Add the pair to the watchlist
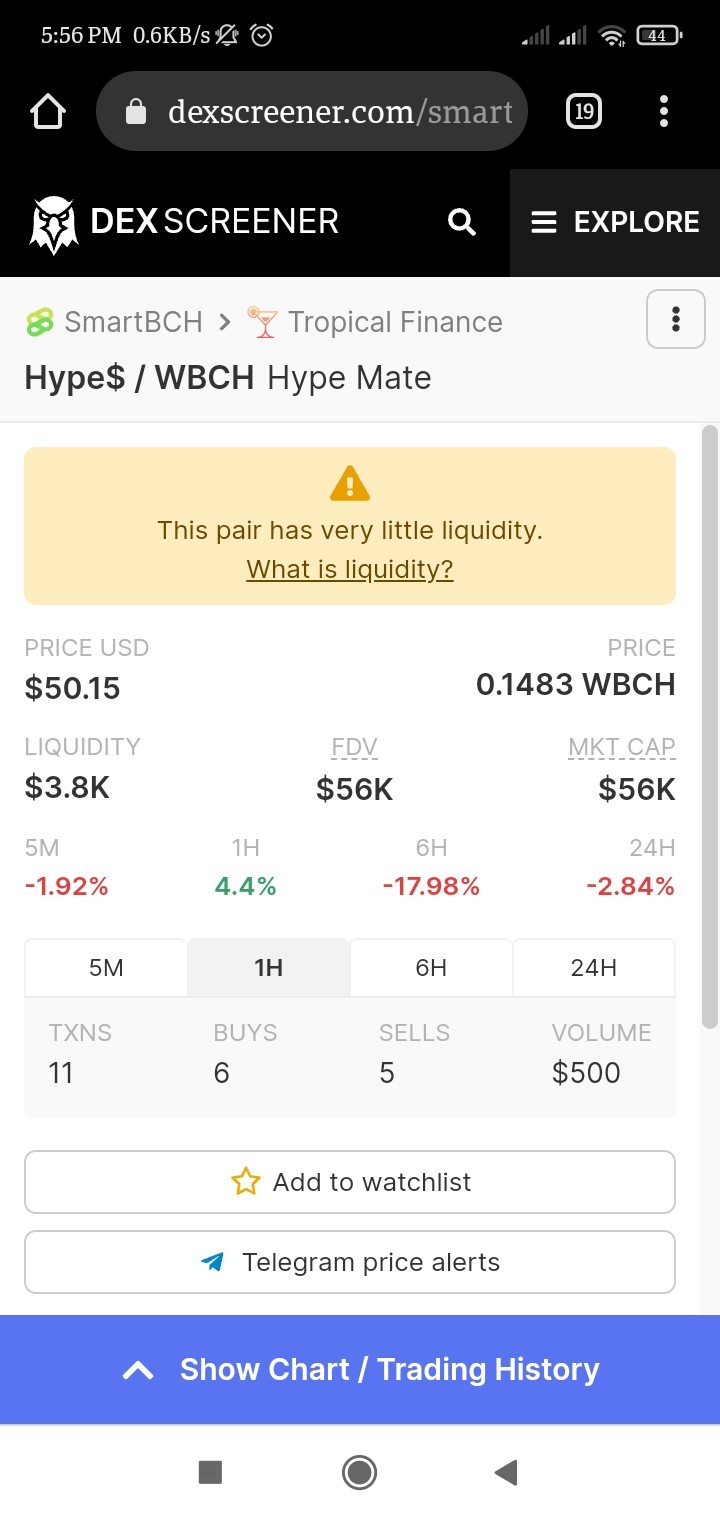Screen dimensions: 720x1520 coord(350,1182)
